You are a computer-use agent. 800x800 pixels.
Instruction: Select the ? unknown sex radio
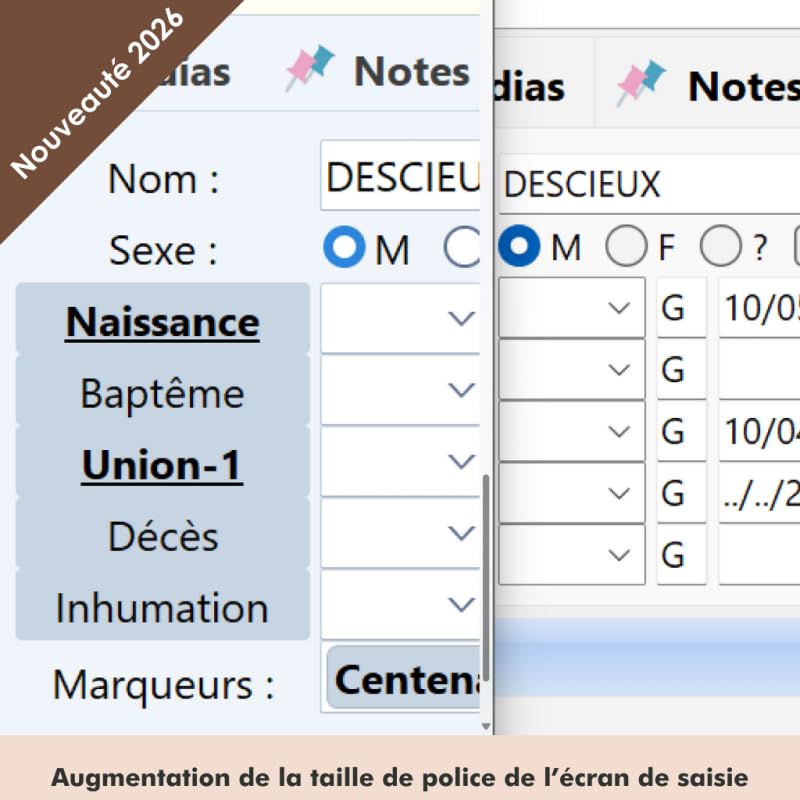click(720, 246)
